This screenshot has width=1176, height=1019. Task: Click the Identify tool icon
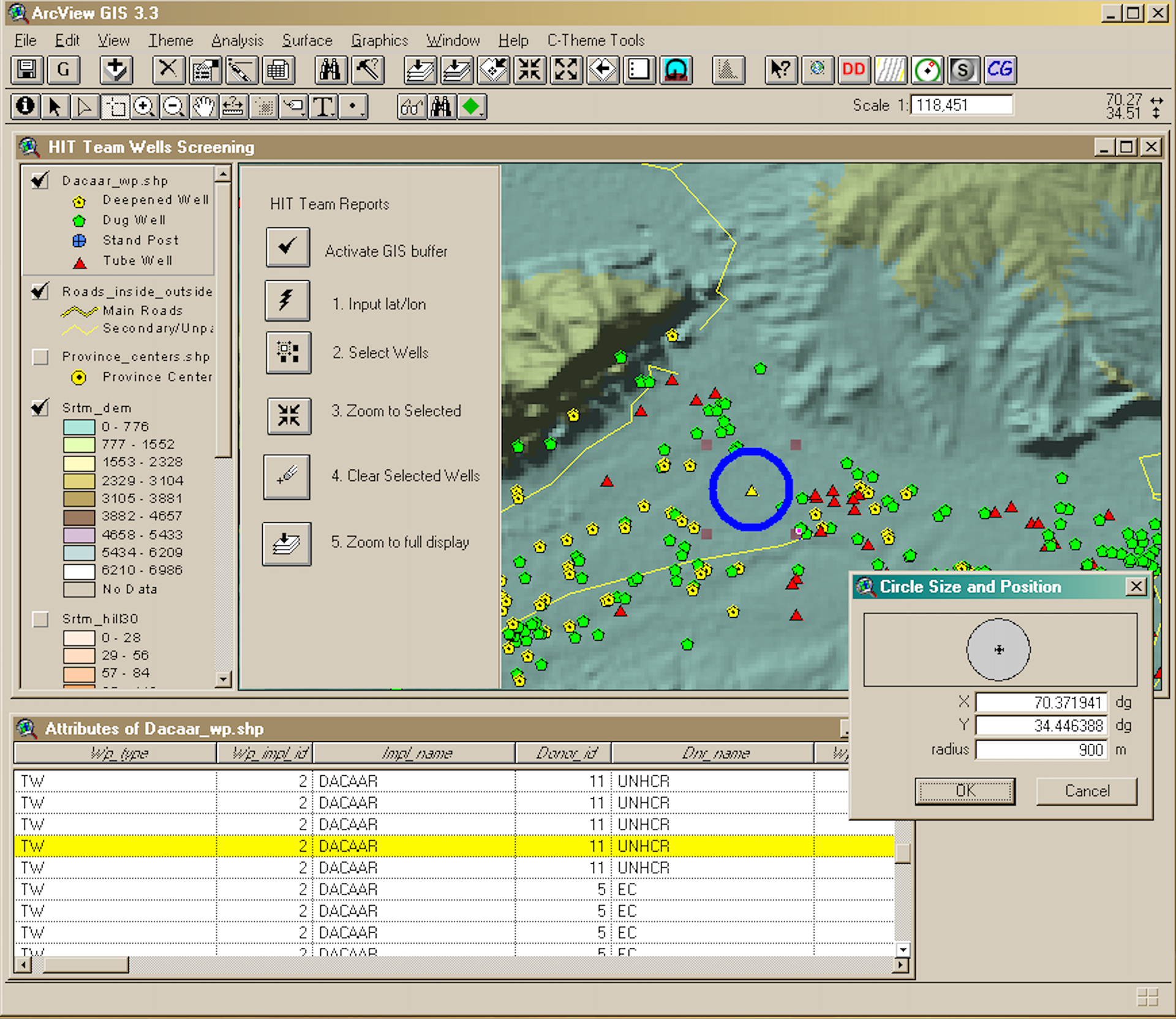25,107
